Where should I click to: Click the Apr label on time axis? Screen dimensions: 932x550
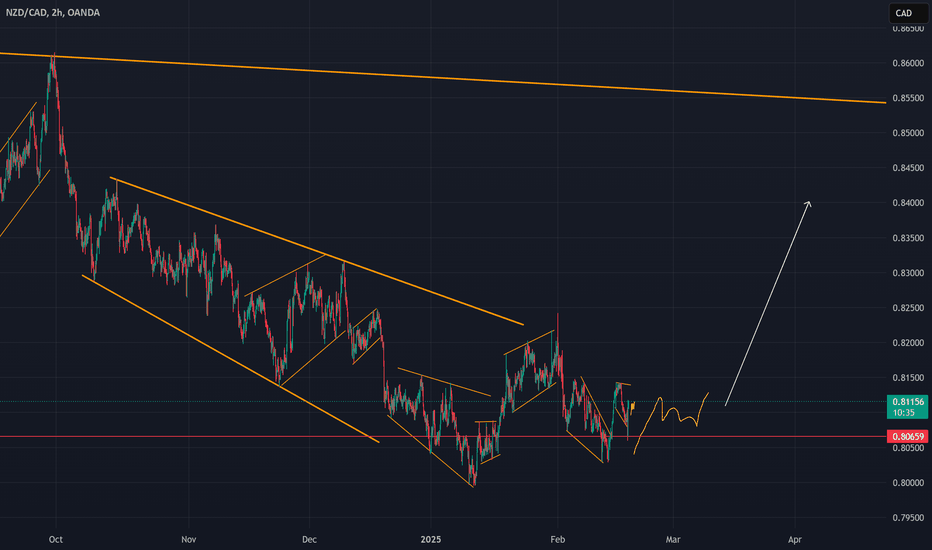coord(795,539)
